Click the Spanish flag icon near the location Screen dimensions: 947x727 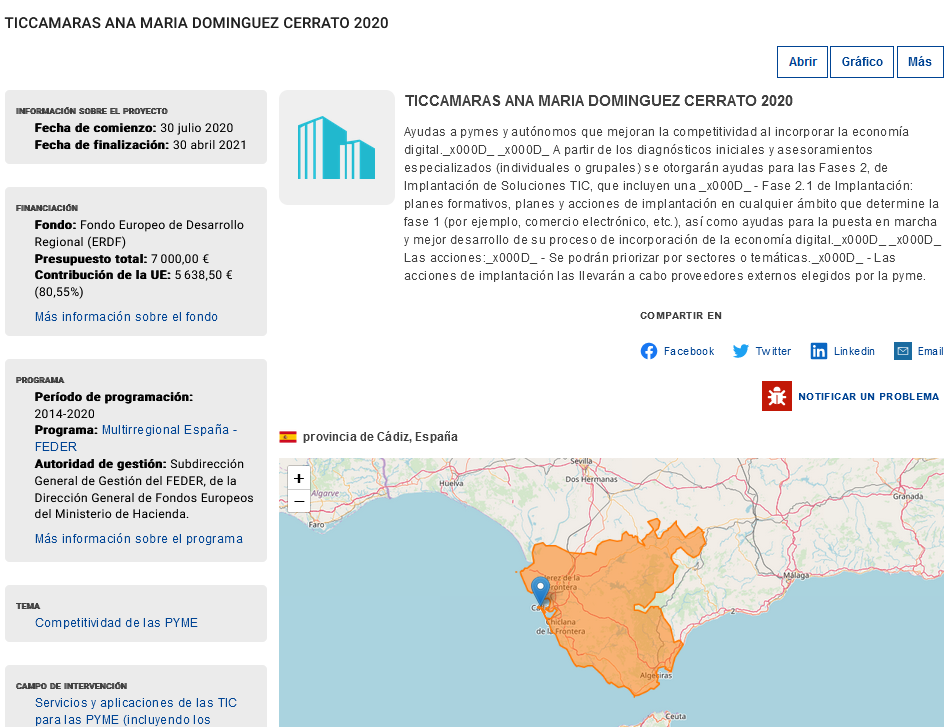288,436
